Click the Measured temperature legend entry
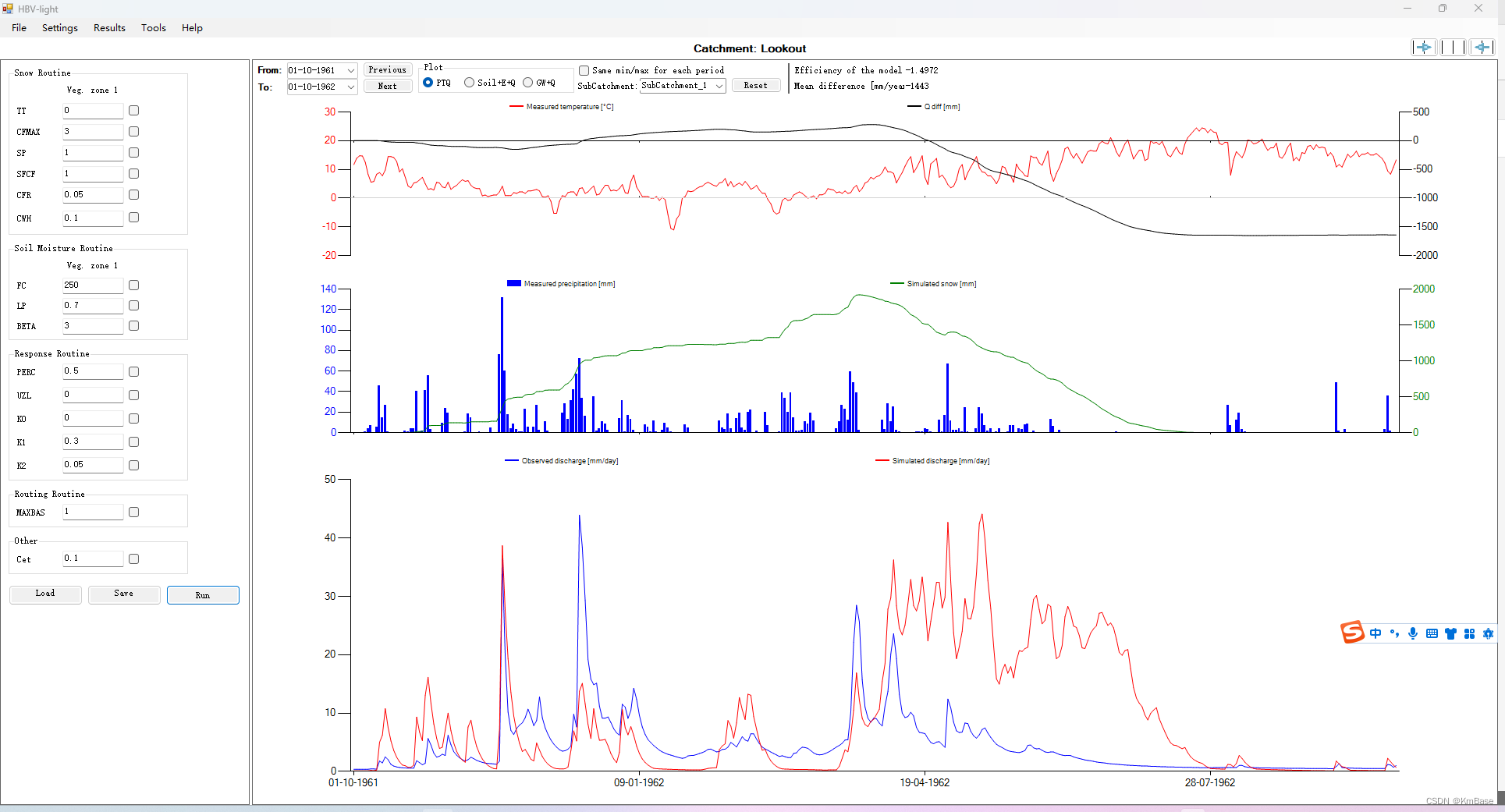 [562, 107]
